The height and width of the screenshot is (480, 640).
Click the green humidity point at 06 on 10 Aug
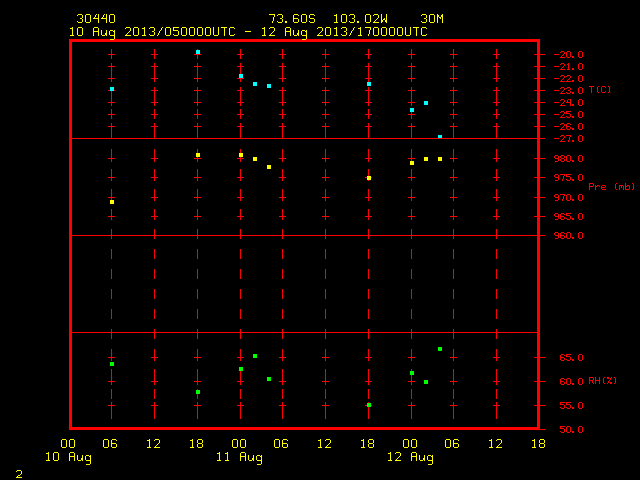pyautogui.click(x=112, y=364)
